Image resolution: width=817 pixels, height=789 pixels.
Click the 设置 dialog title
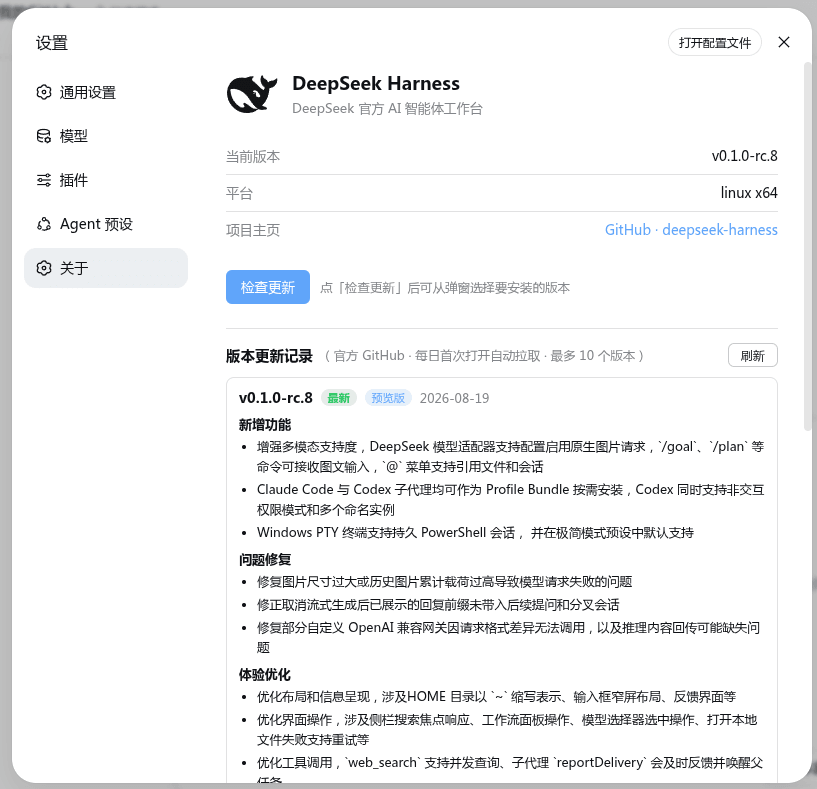(x=52, y=43)
